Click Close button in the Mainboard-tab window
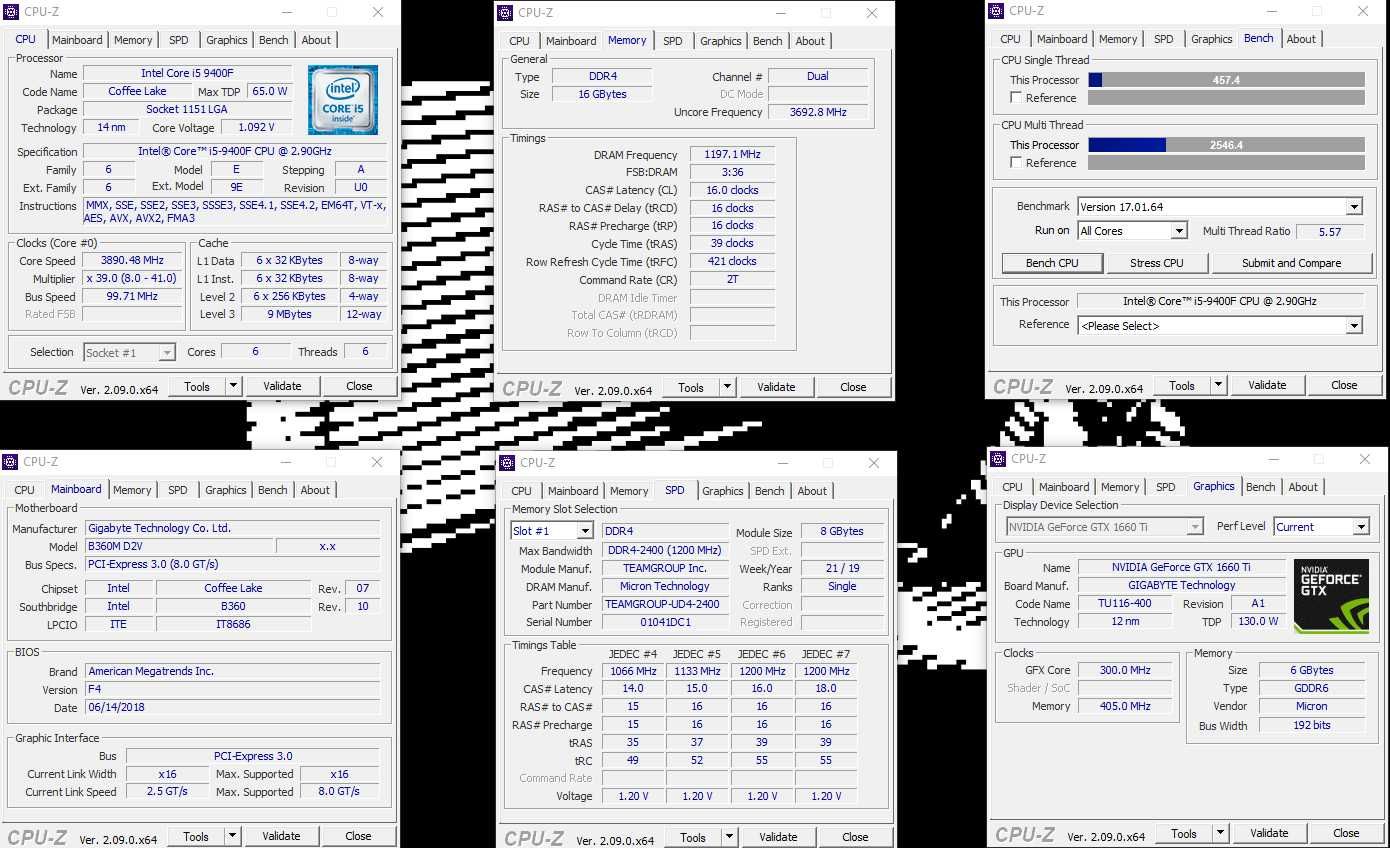The width and height of the screenshot is (1390, 848). 358,836
